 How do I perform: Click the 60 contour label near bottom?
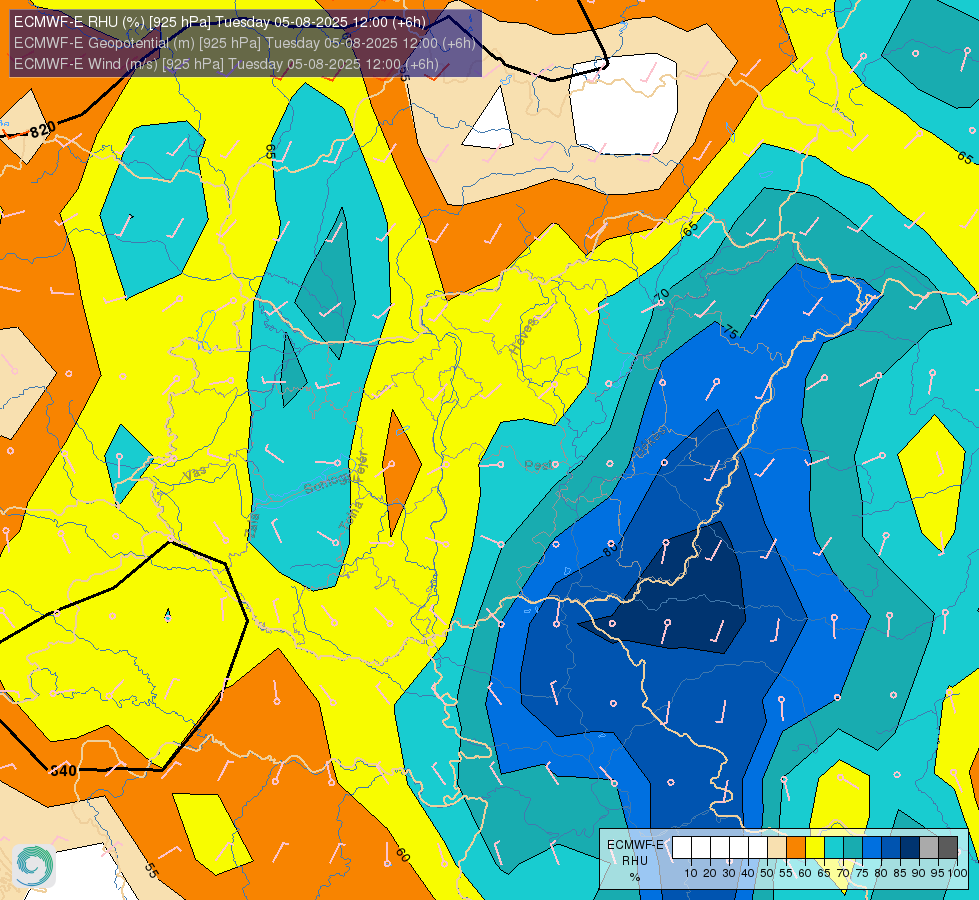click(403, 855)
